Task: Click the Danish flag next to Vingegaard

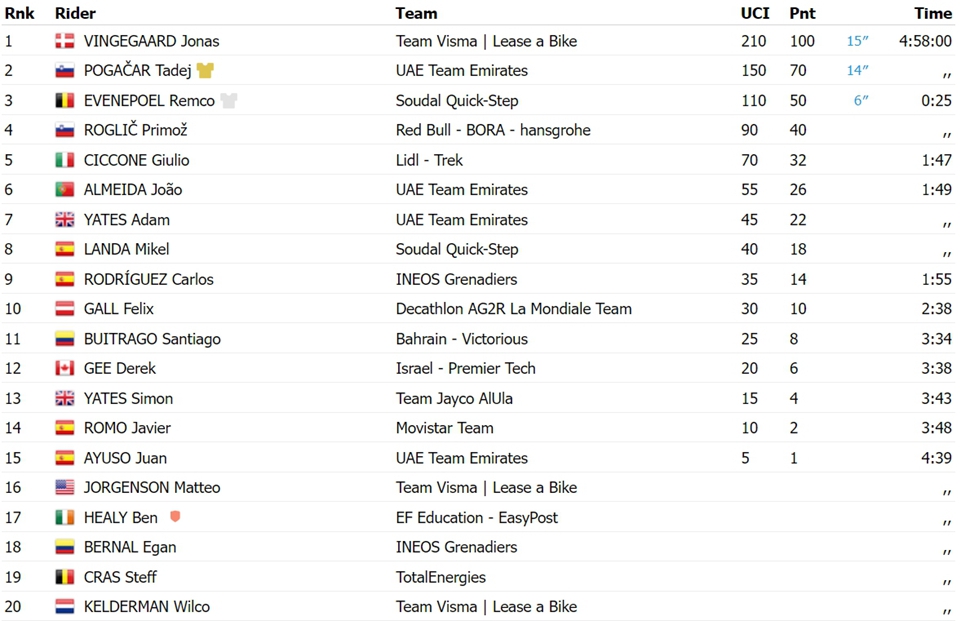Action: point(65,41)
